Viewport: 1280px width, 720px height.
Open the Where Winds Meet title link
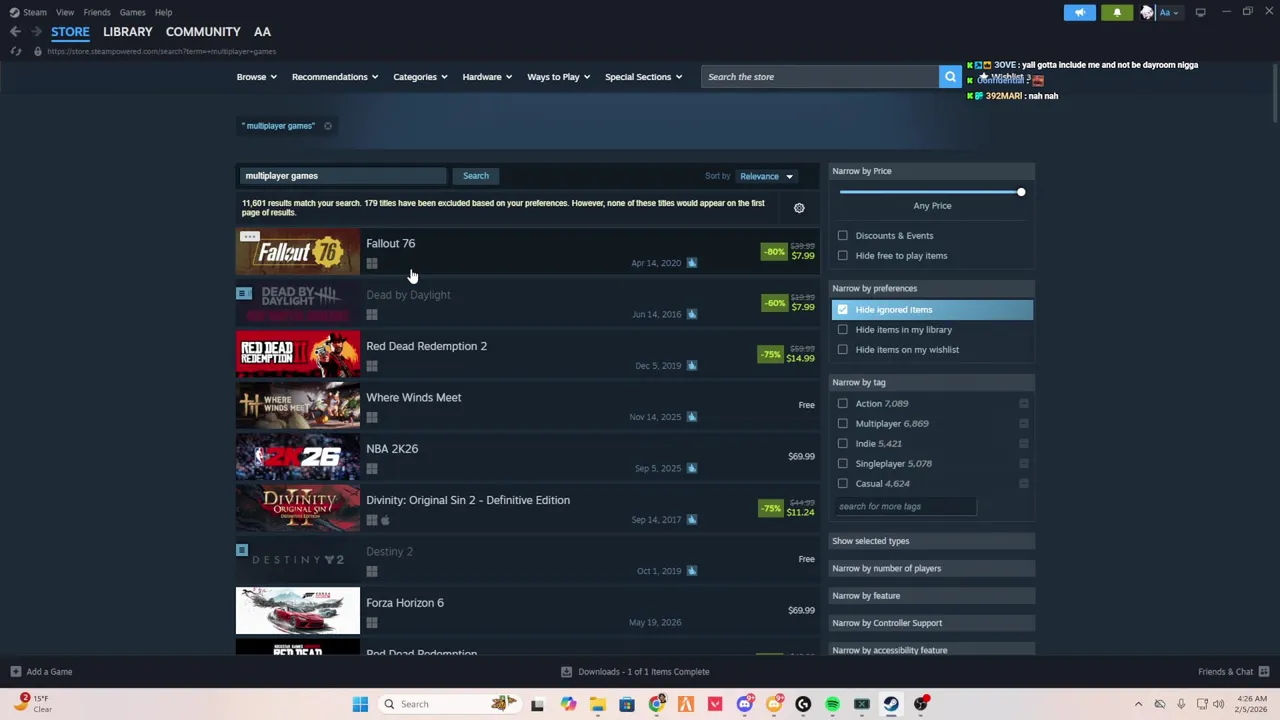pos(413,397)
